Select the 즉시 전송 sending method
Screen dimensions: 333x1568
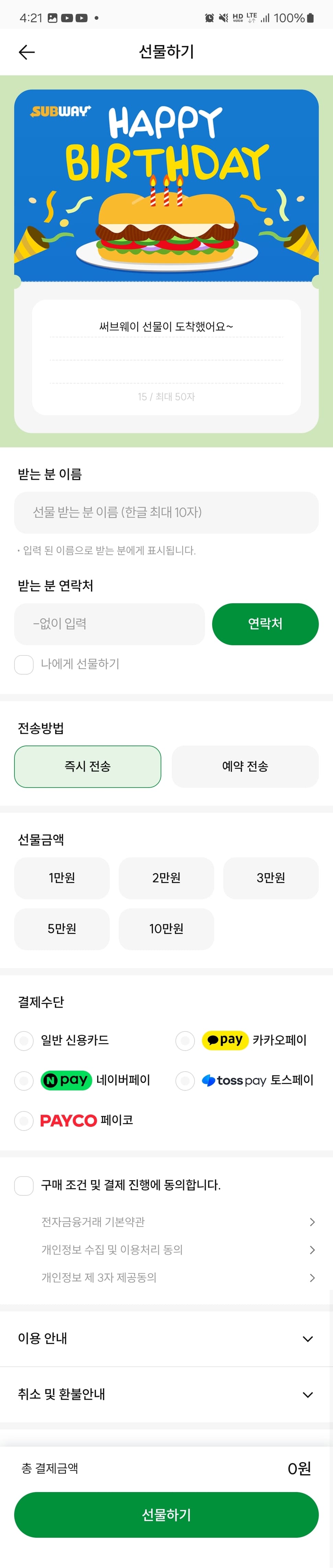click(x=88, y=766)
